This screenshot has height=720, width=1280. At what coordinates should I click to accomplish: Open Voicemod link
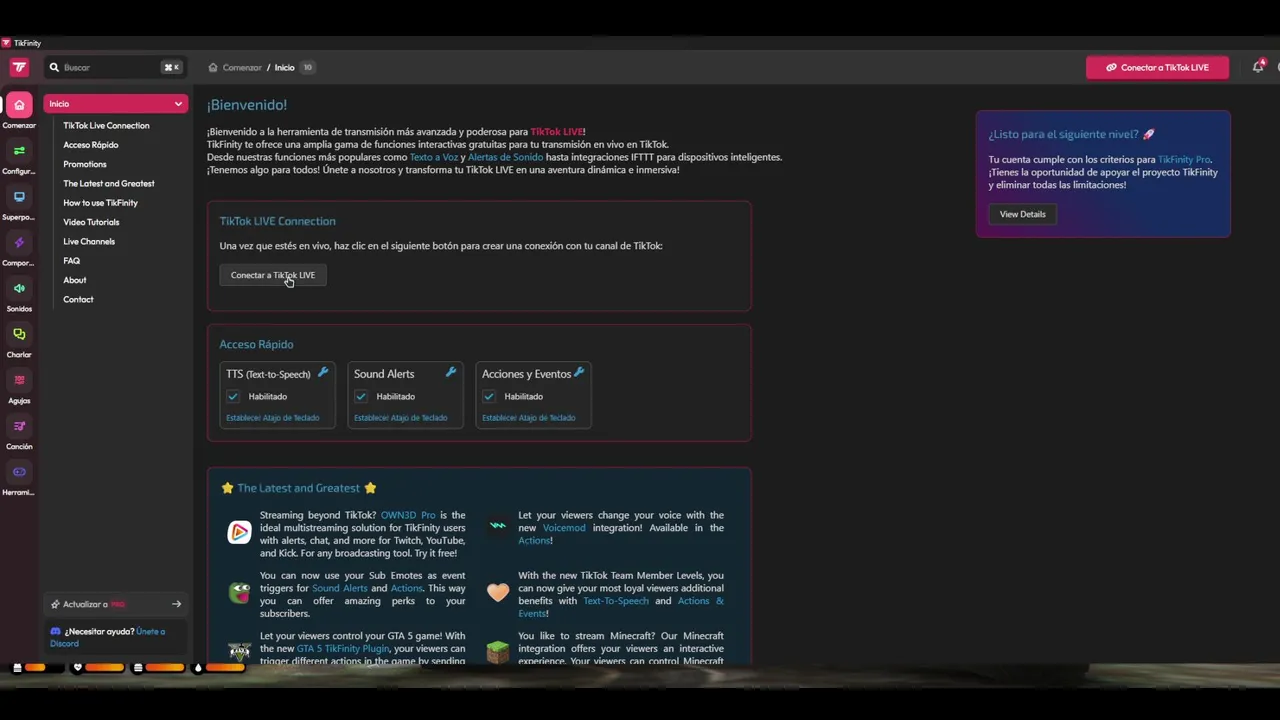[x=564, y=528]
